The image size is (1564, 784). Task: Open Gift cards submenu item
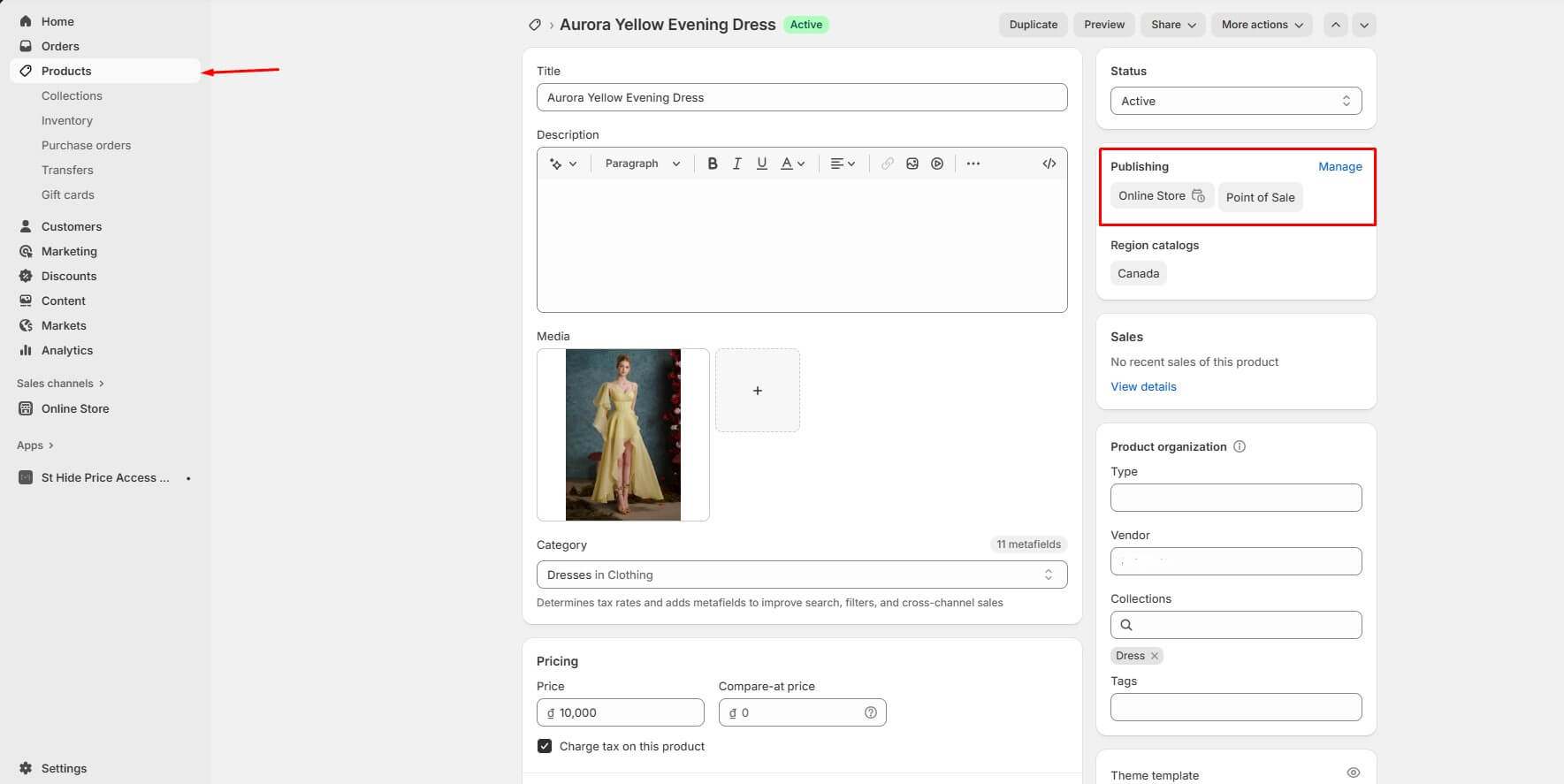[x=68, y=194]
